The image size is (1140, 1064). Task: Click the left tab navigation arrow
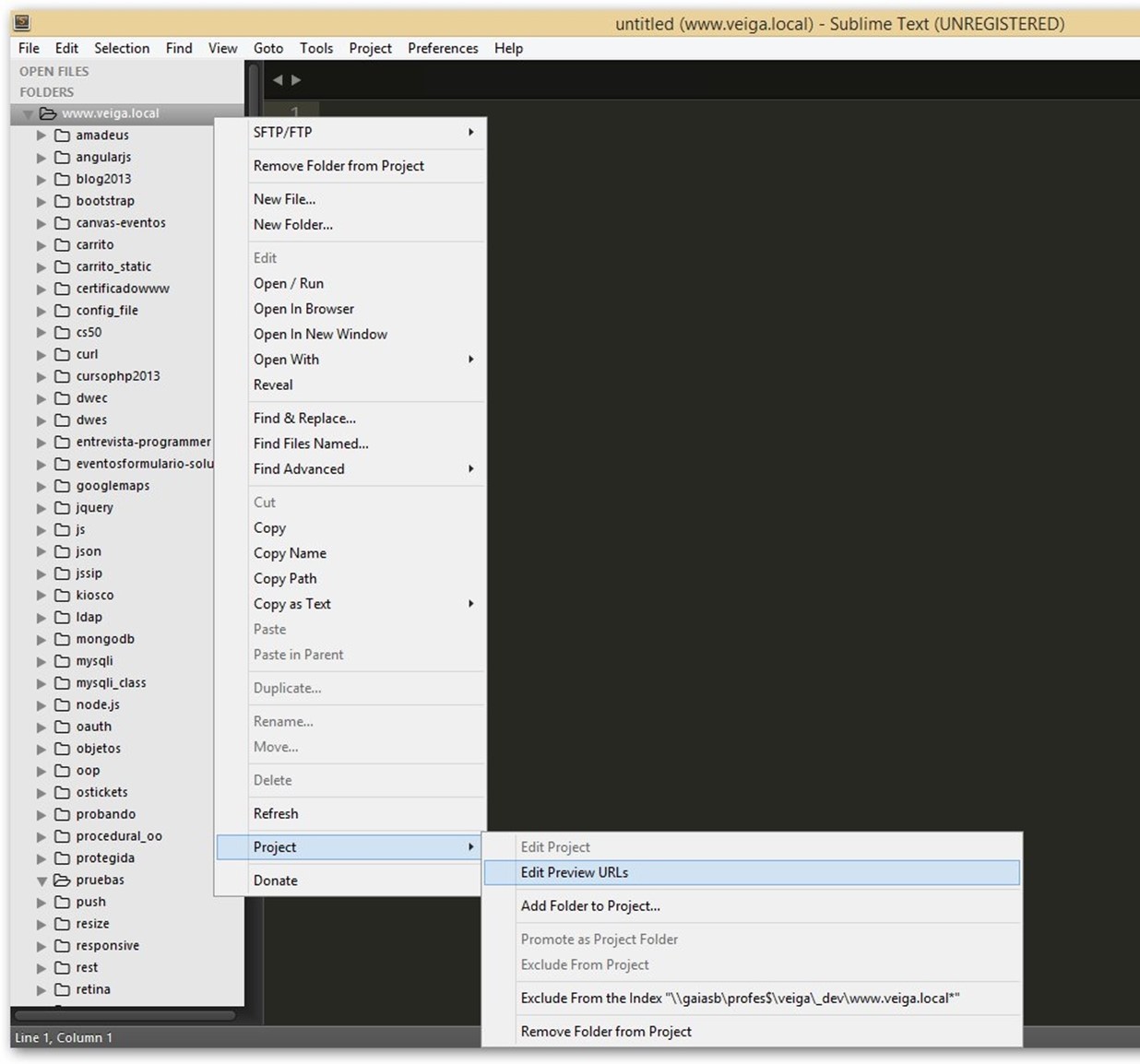click(278, 80)
